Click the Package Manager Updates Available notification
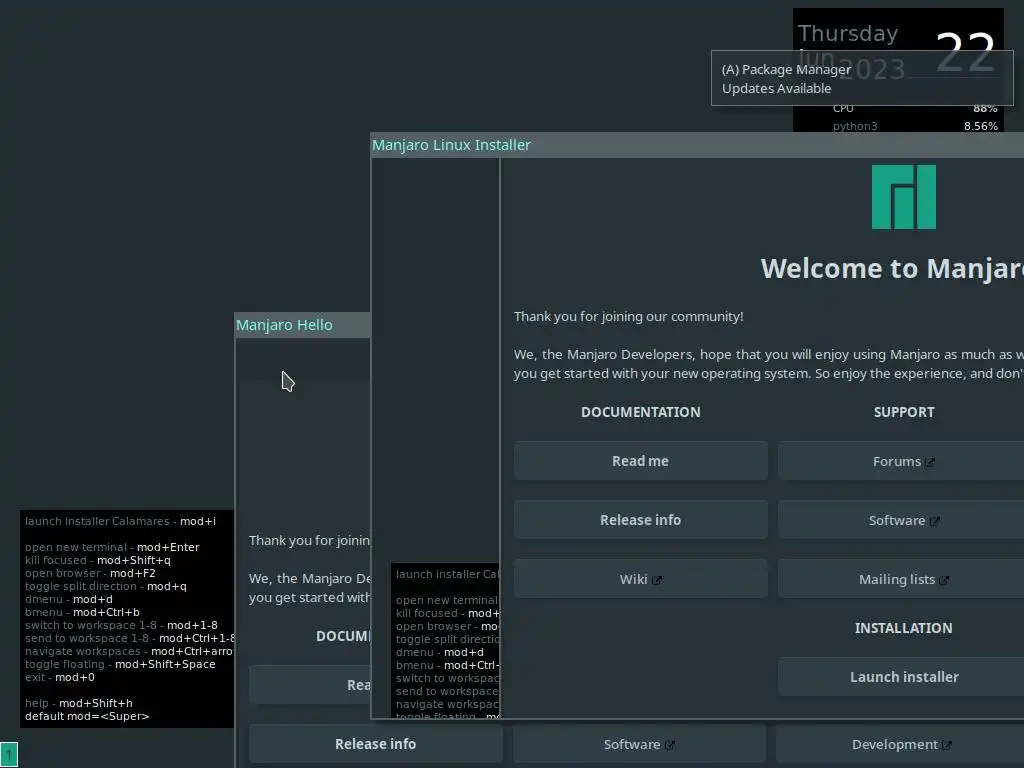The width and height of the screenshot is (1024, 768). point(862,78)
